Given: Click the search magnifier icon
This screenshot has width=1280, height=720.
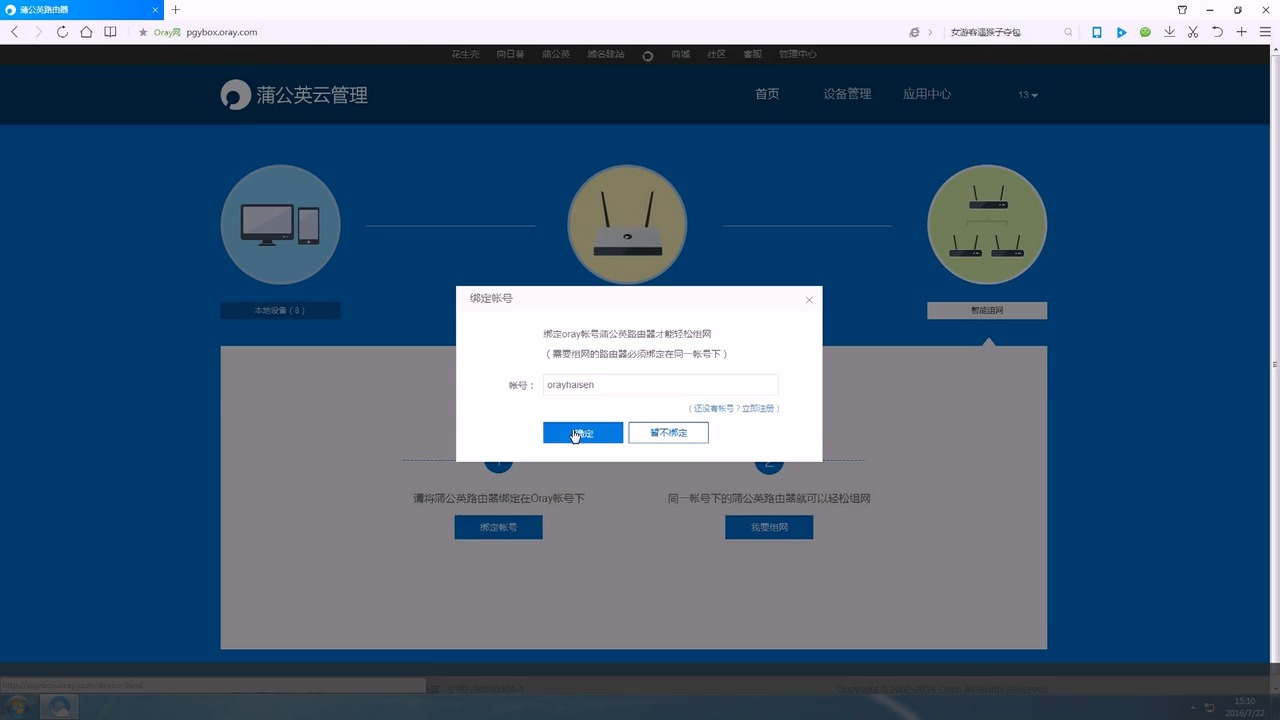Looking at the screenshot, I should (x=1068, y=32).
